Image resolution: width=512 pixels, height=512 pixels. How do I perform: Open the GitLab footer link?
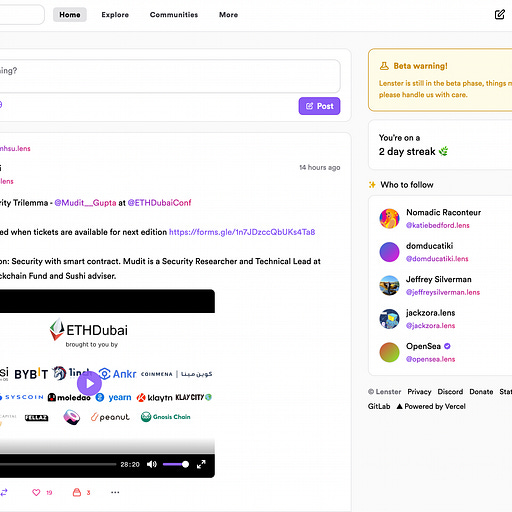pyautogui.click(x=379, y=406)
